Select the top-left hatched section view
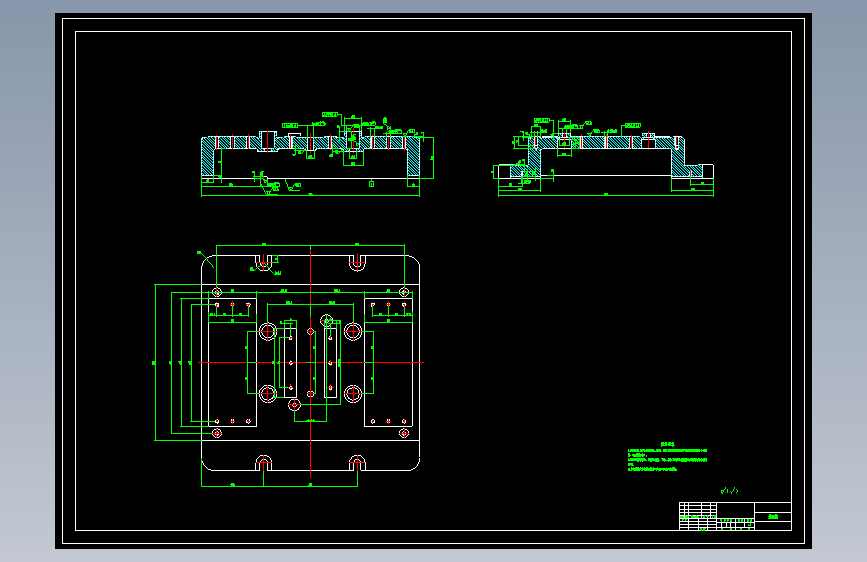Screen dimensions: 867x562 [x=317, y=154]
